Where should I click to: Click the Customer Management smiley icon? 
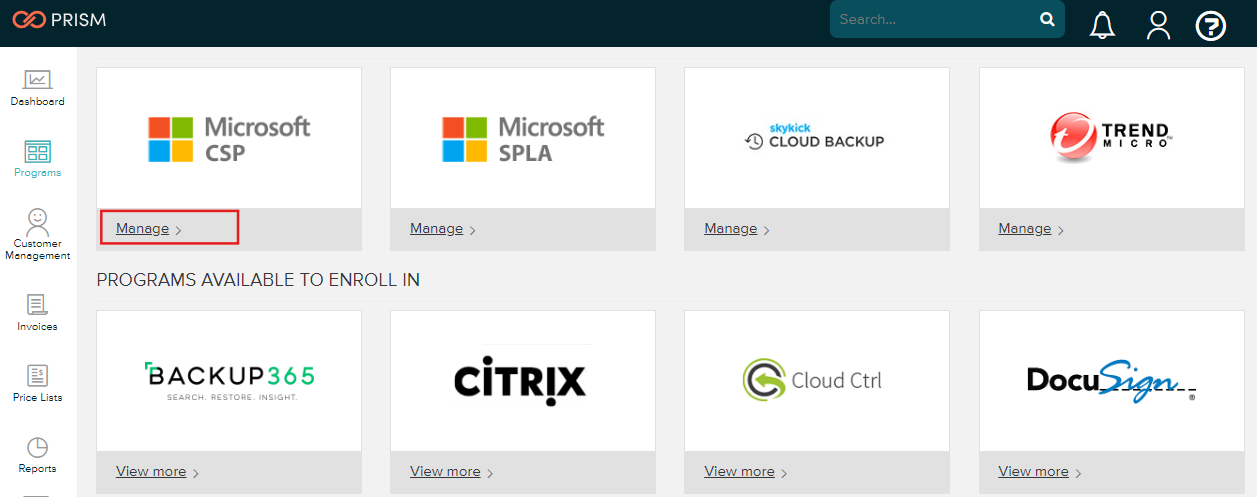[x=38, y=221]
